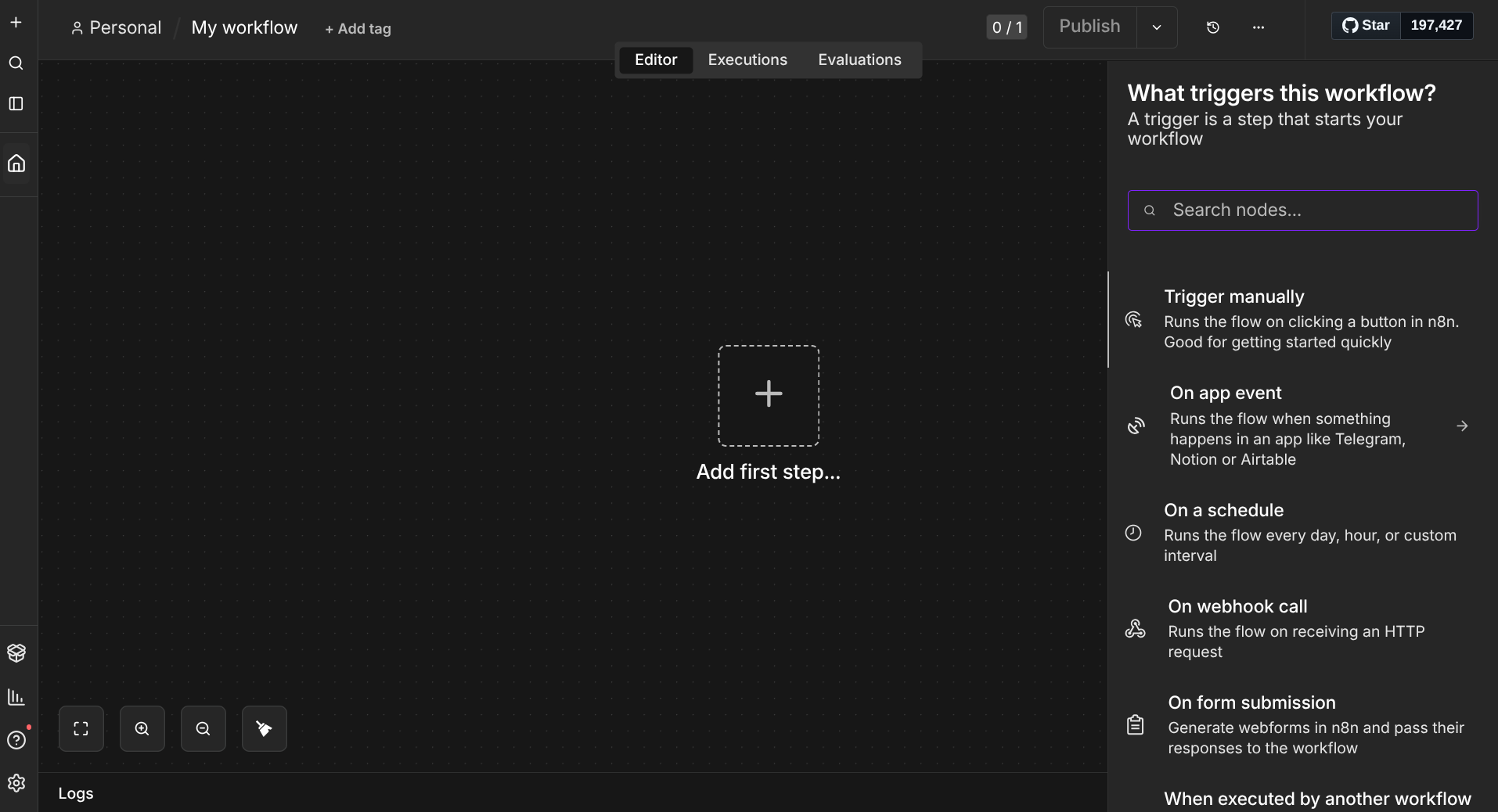Click the On app event signal icon
The height and width of the screenshot is (812, 1498).
tap(1136, 426)
